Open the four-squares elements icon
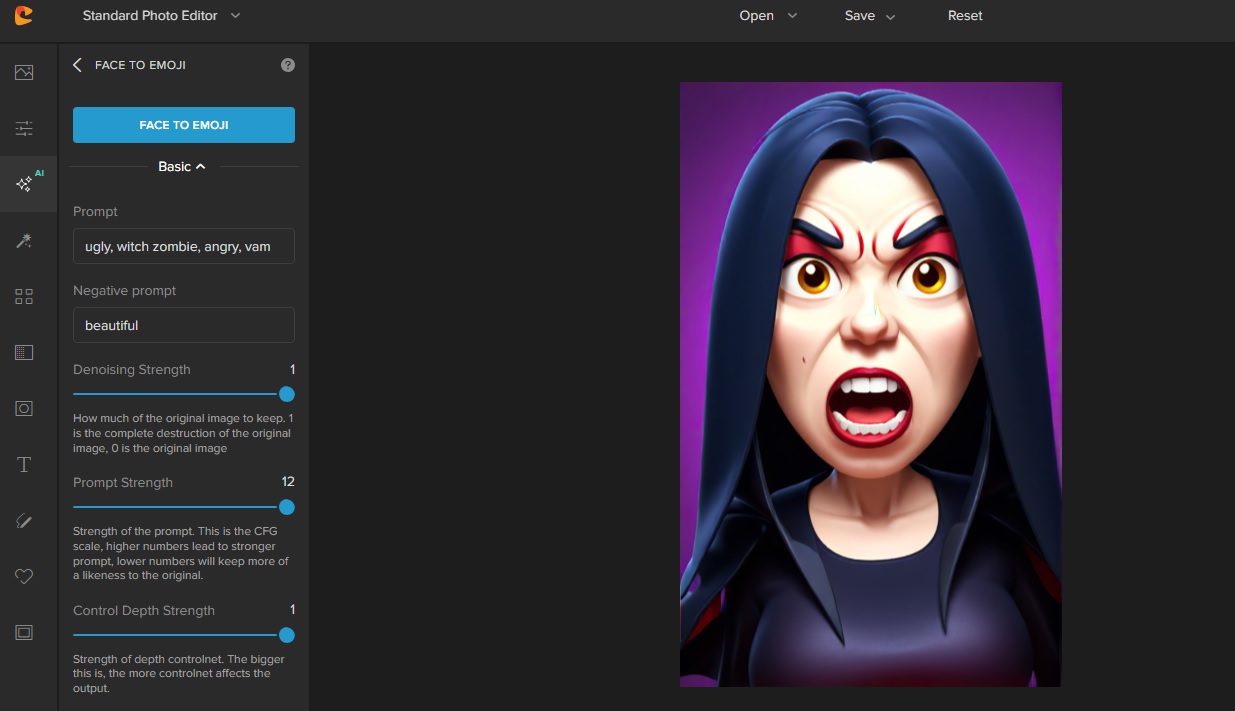Image resolution: width=1235 pixels, height=711 pixels. 24,296
